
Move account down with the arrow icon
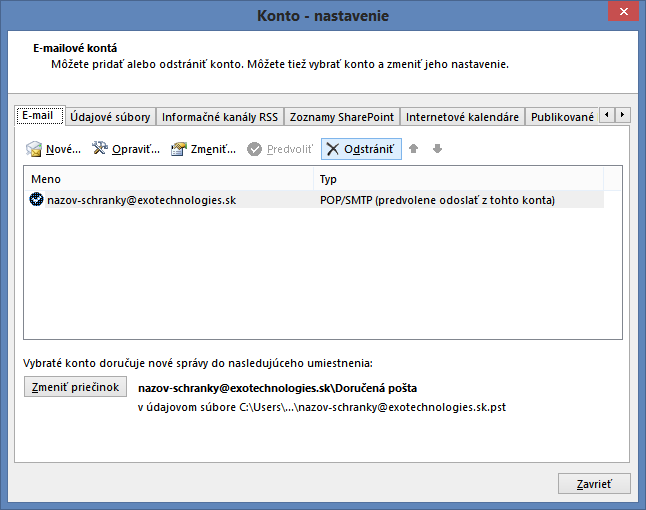coord(438,148)
